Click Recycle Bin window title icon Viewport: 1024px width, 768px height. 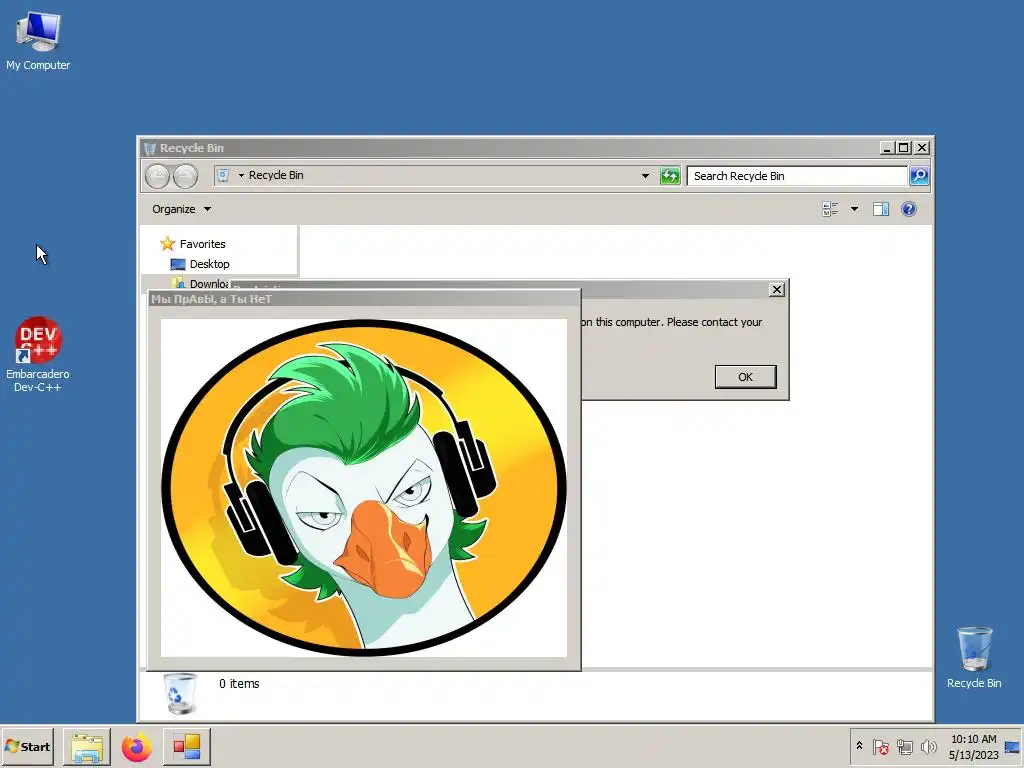point(150,148)
